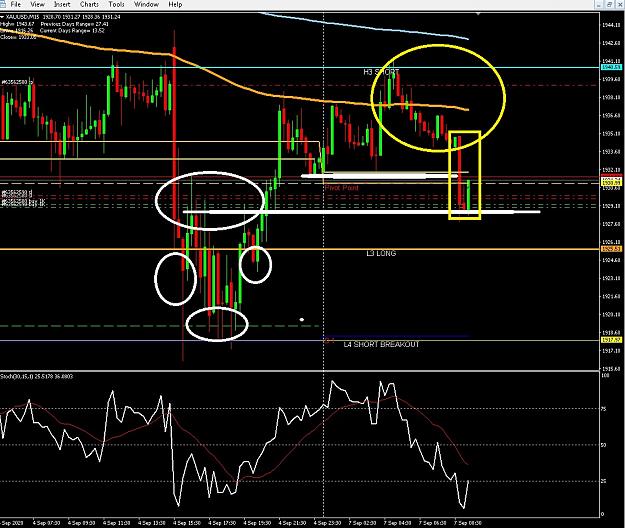Click the stochastic 50 level label

(x=603, y=445)
